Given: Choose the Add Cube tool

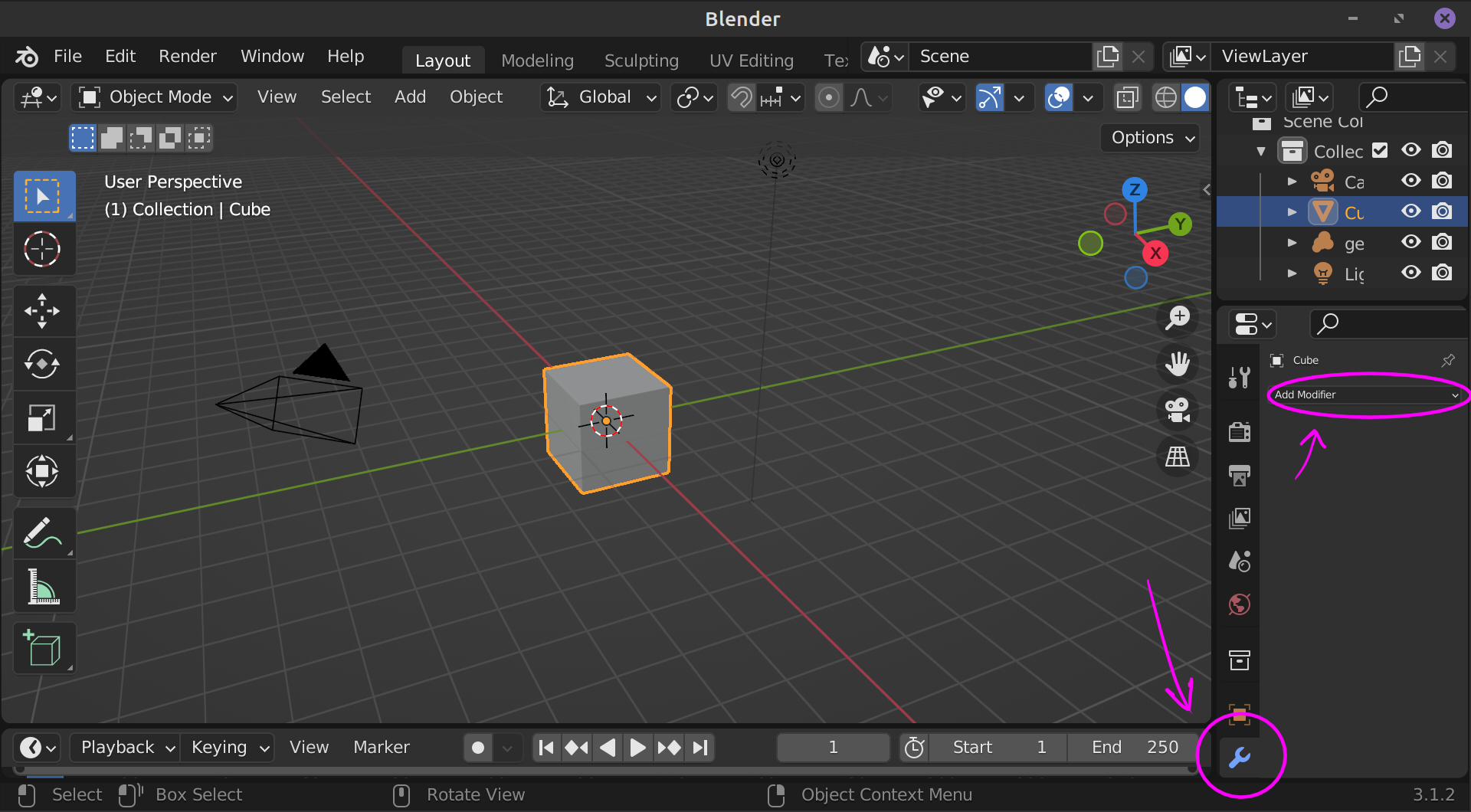Looking at the screenshot, I should coord(44,649).
